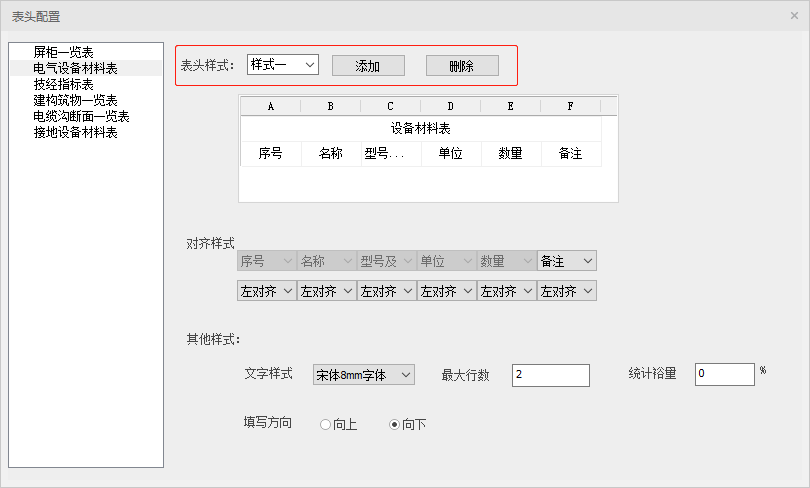The height and width of the screenshot is (488, 810).
Task: Open the 文字样式 dropdown showing 宋体8mm字体
Action: pos(364,374)
